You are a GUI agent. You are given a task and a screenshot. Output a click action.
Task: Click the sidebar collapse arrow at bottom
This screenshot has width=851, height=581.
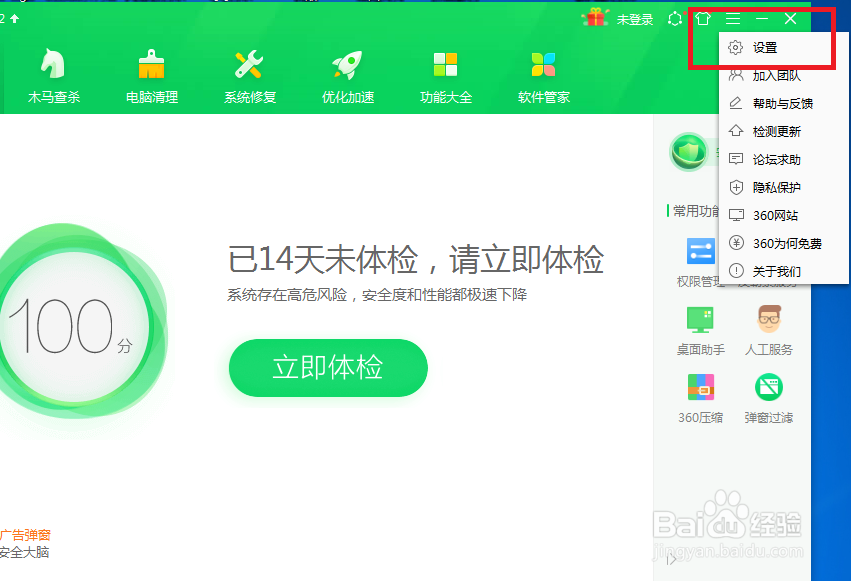point(672,559)
